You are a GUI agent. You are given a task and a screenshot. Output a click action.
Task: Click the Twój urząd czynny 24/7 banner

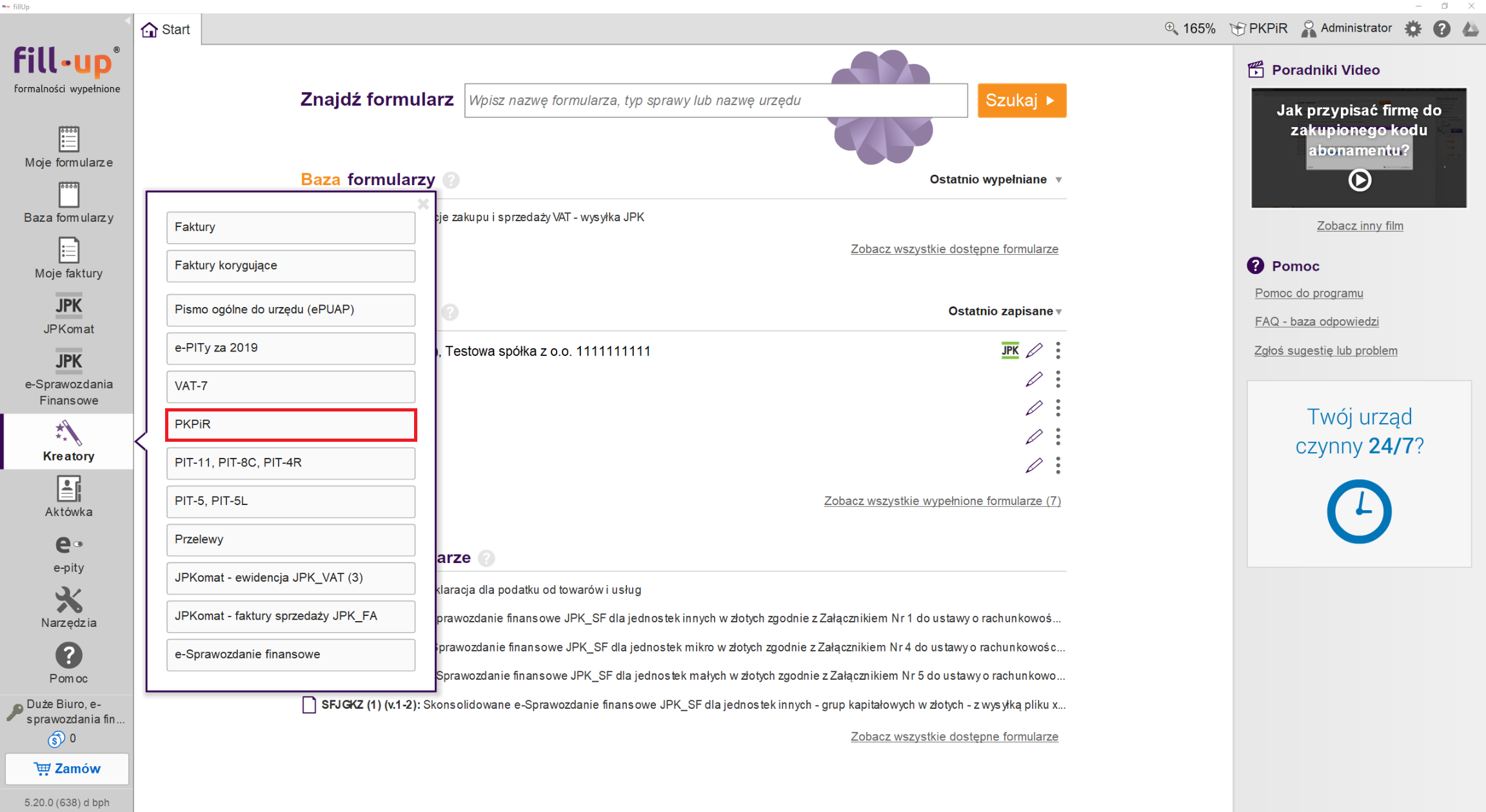1359,474
